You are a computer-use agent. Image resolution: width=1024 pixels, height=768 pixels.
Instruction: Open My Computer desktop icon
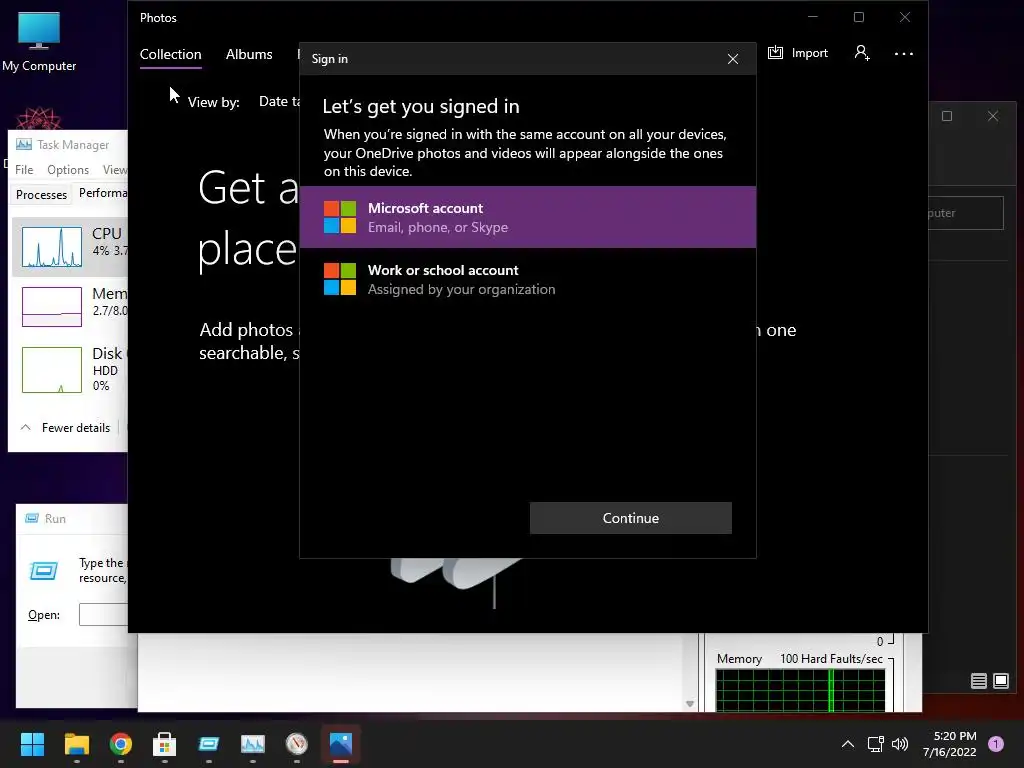click(39, 41)
